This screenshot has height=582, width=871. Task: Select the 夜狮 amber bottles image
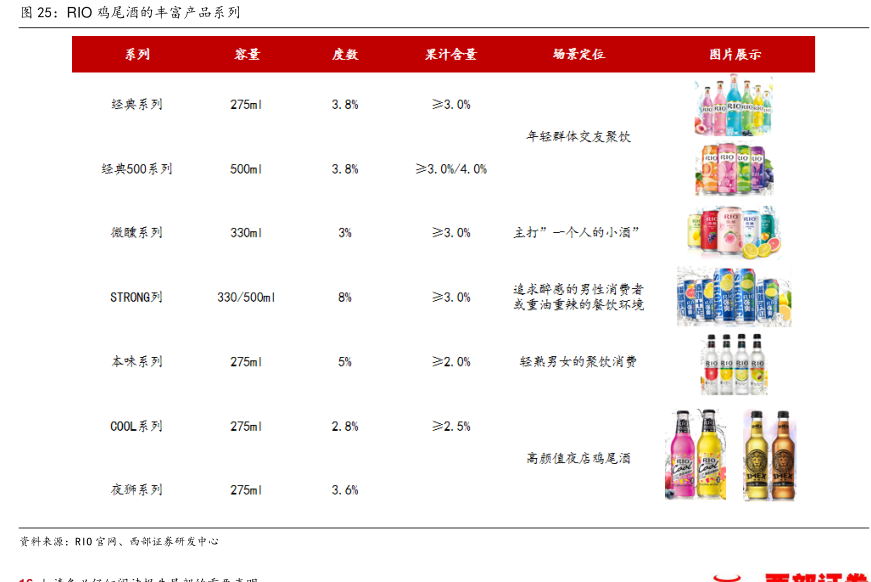(769, 454)
